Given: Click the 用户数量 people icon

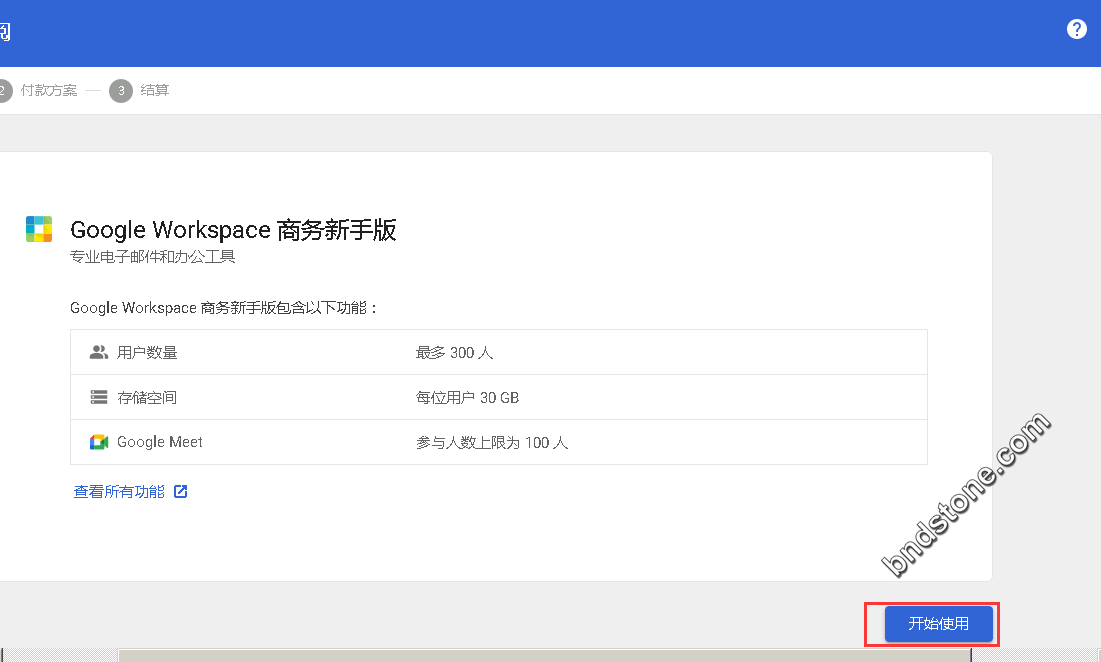Looking at the screenshot, I should pos(98,352).
